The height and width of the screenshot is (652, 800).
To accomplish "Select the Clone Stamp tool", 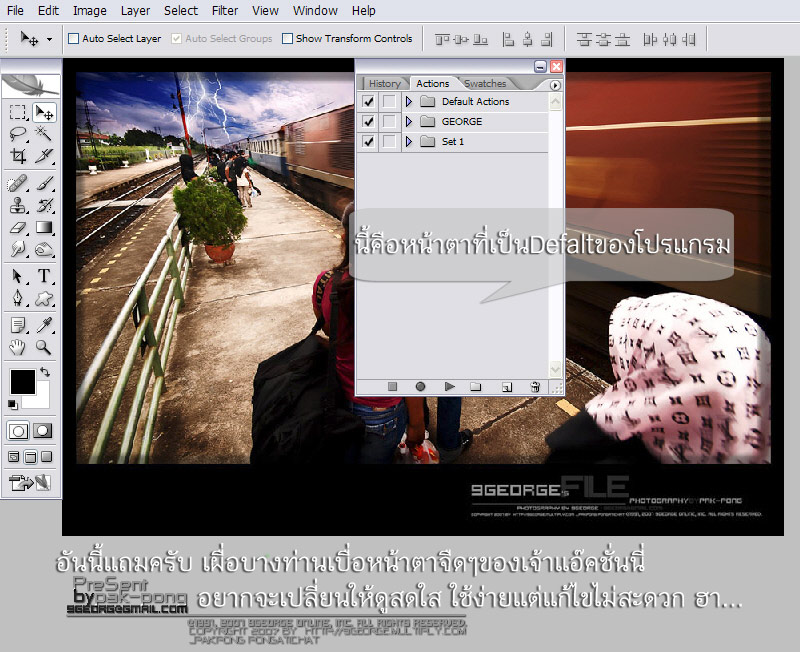I will point(18,205).
